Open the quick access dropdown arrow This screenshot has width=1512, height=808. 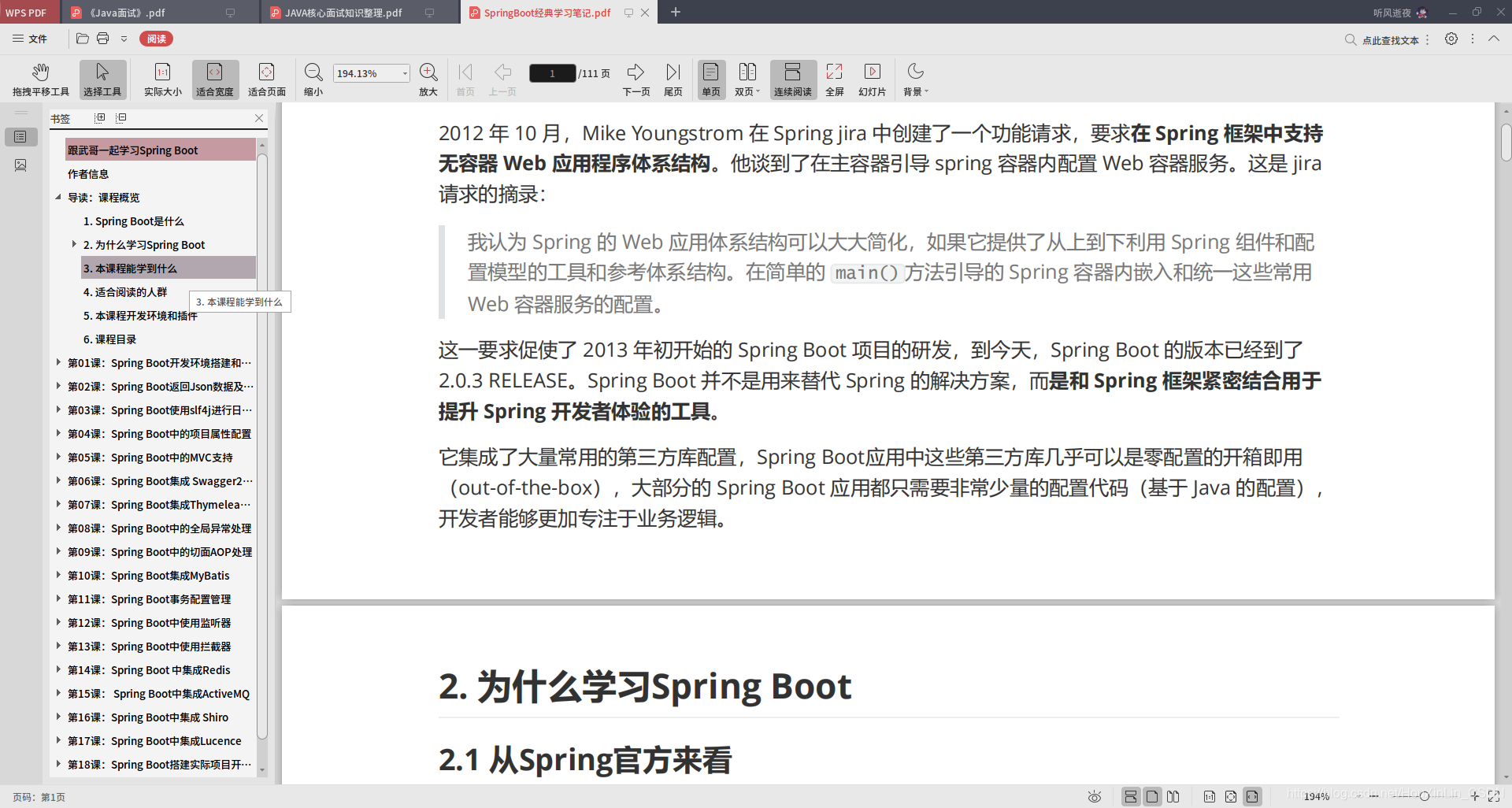tap(124, 39)
